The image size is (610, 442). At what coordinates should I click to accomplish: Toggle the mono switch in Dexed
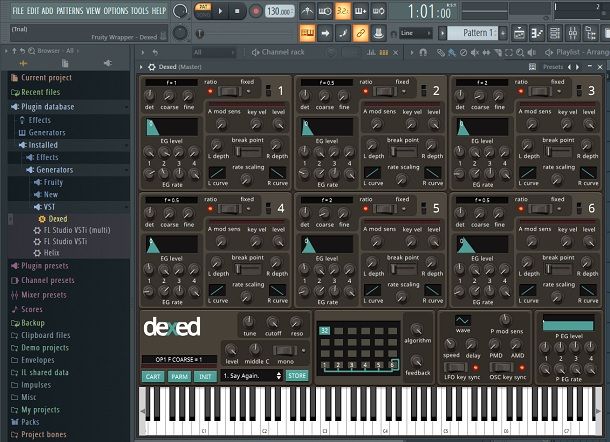[285, 351]
